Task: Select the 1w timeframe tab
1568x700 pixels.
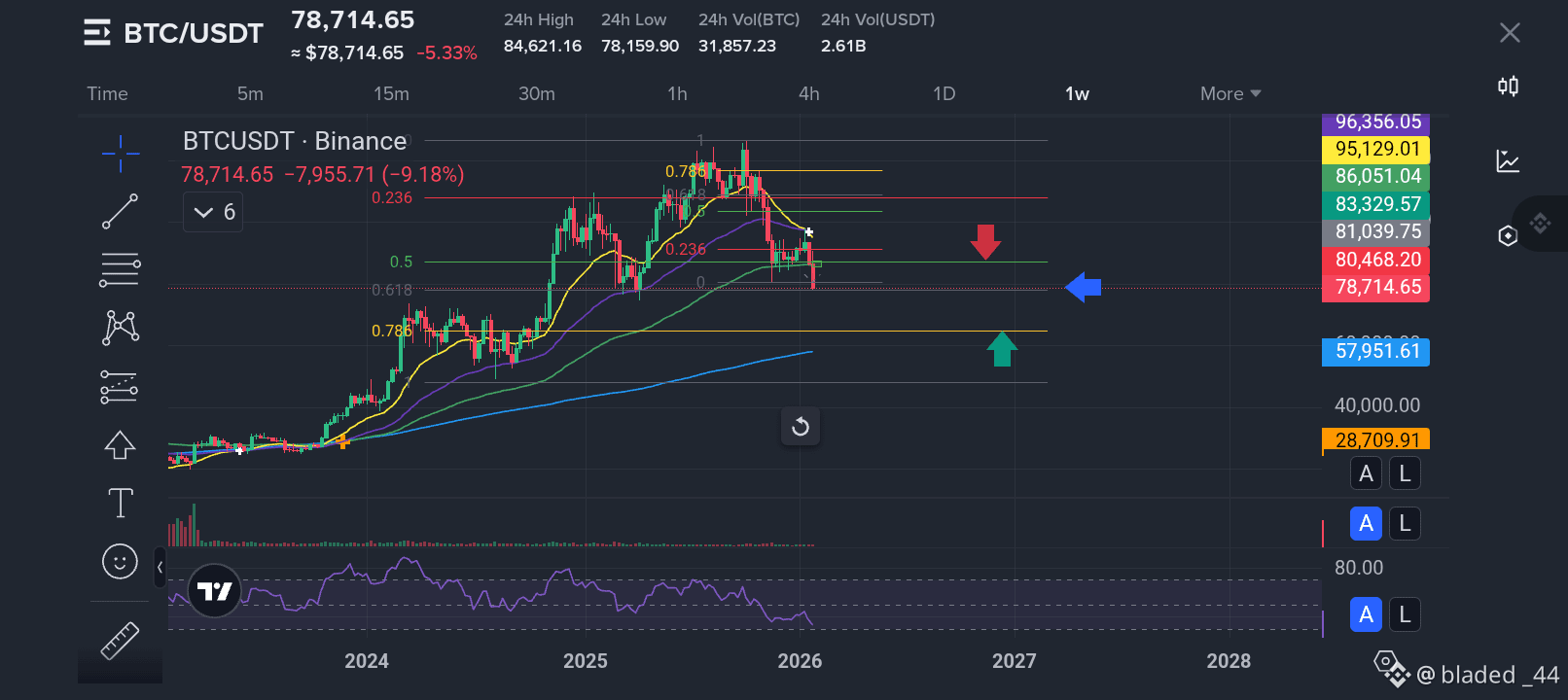Action: (1077, 93)
